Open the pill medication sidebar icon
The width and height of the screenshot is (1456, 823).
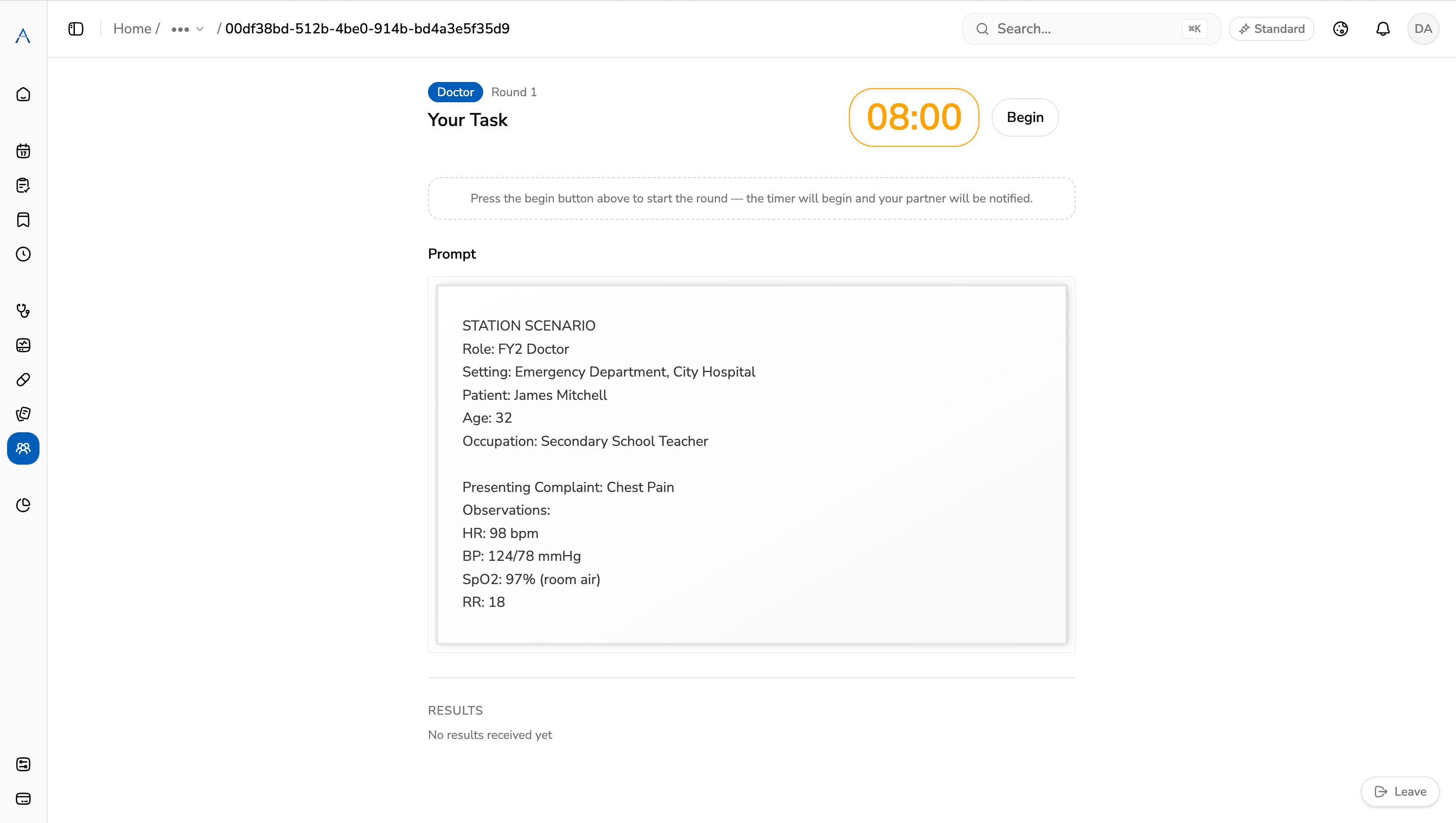point(23,380)
